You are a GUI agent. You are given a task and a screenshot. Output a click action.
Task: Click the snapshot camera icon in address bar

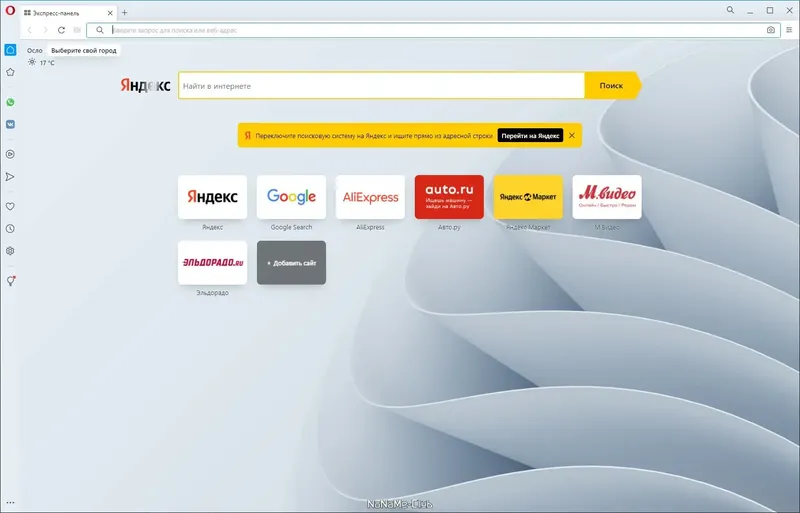770,30
